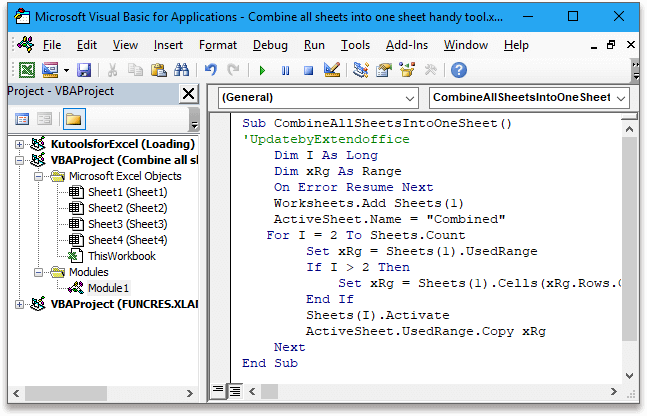Run the macro with the green play icon
The height and width of the screenshot is (416, 647).
point(262,71)
